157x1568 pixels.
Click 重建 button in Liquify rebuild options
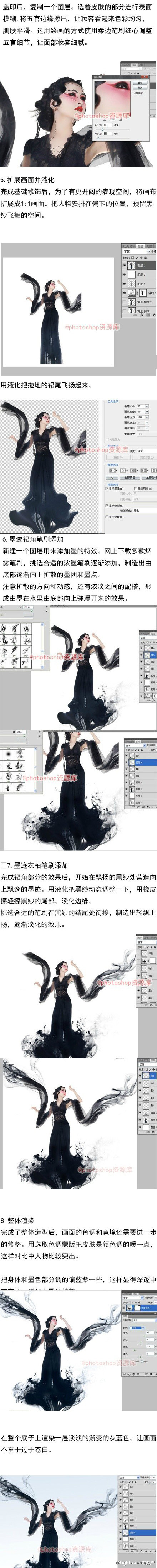[x=118, y=458]
